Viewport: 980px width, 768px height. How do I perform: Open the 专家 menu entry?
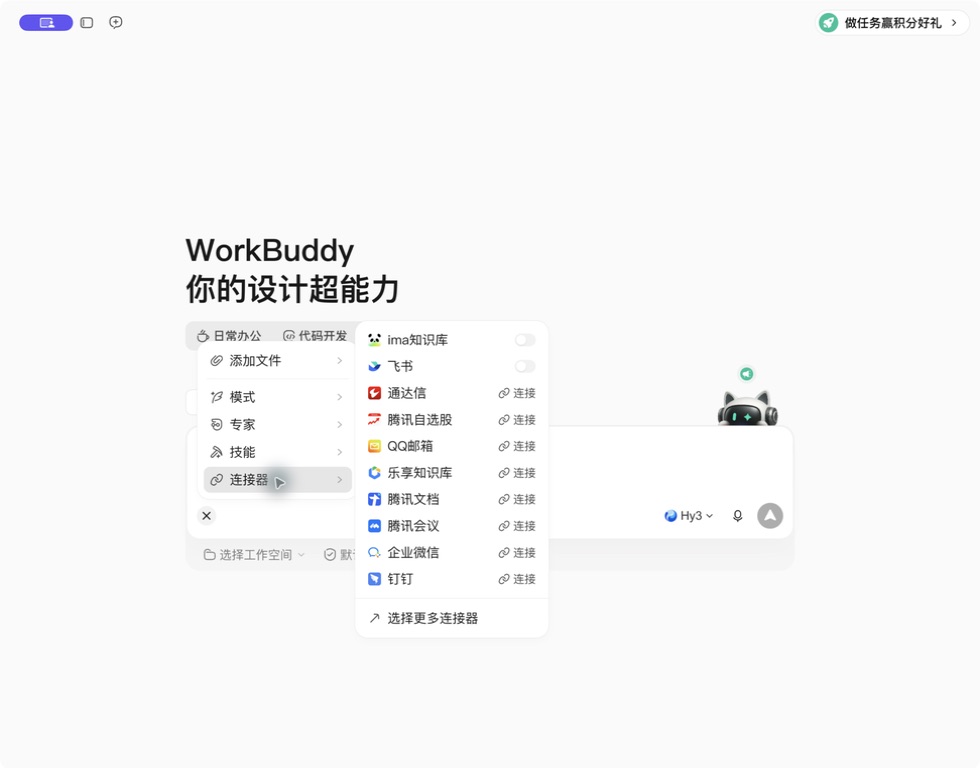tap(277, 424)
